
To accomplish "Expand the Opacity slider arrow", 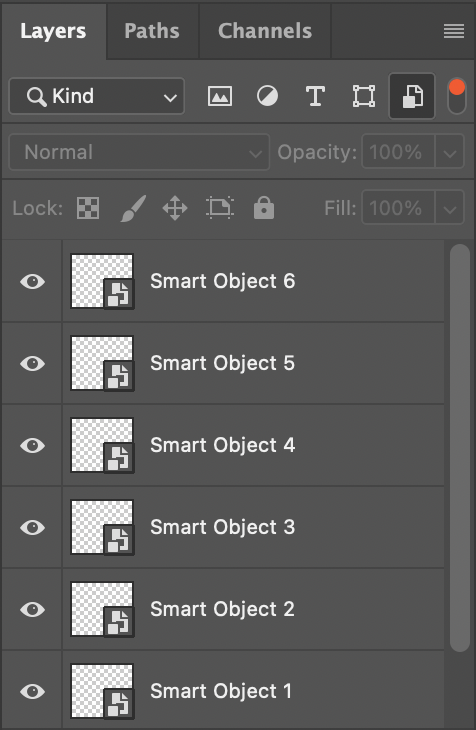I will 450,152.
